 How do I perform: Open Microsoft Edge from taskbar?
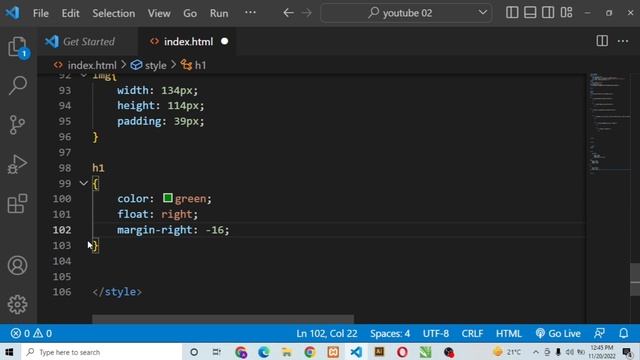click(x=264, y=352)
